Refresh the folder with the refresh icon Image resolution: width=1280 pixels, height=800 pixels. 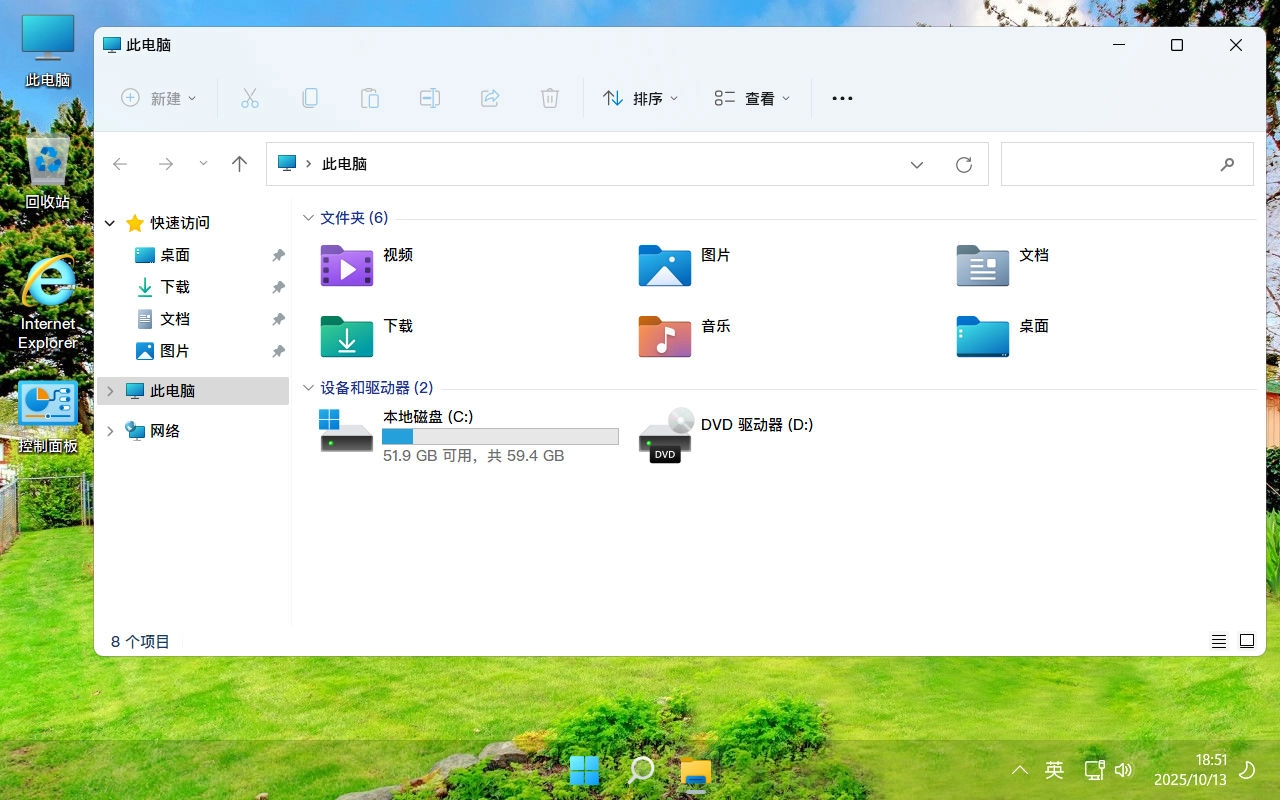point(963,164)
